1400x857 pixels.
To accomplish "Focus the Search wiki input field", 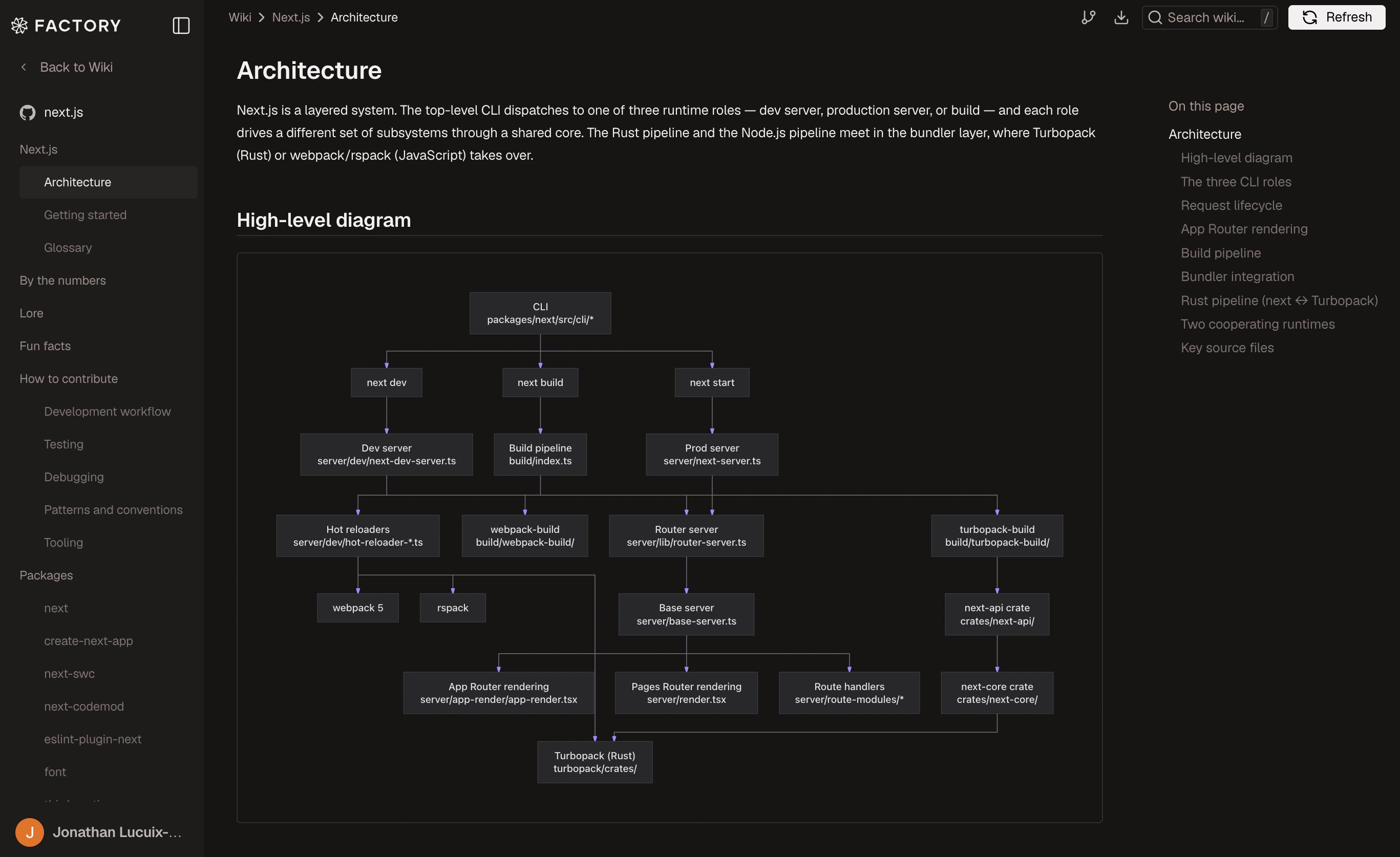I will tap(1210, 17).
